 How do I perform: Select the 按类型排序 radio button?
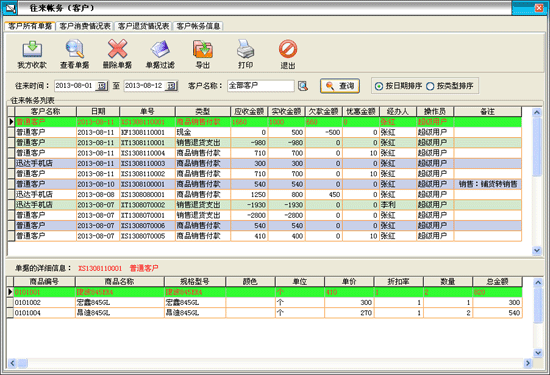430,86
